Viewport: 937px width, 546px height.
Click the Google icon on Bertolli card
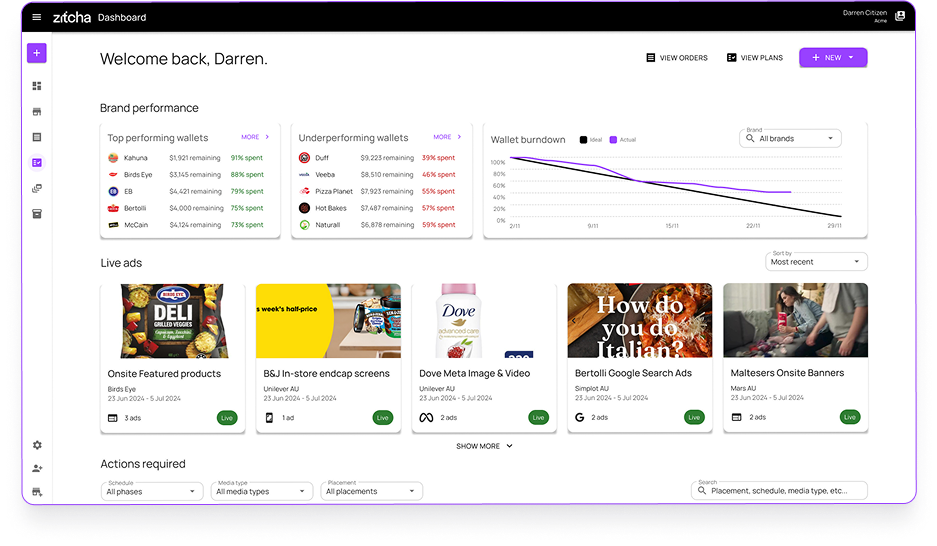coord(579,418)
